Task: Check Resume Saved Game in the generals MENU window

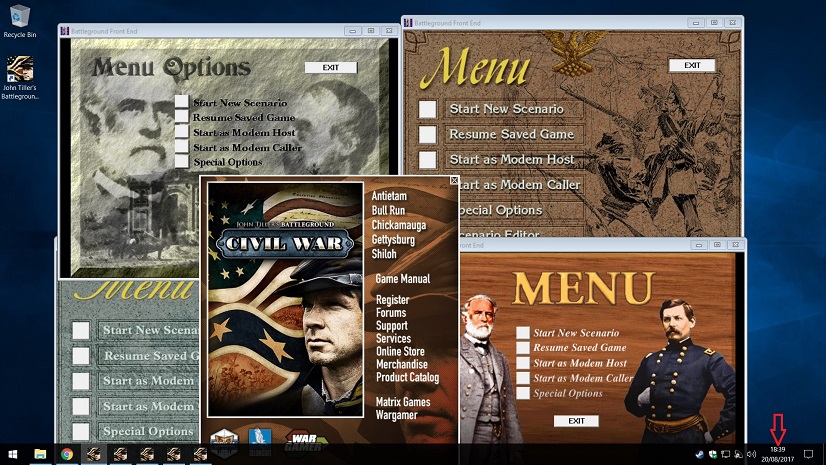Action: [x=523, y=348]
